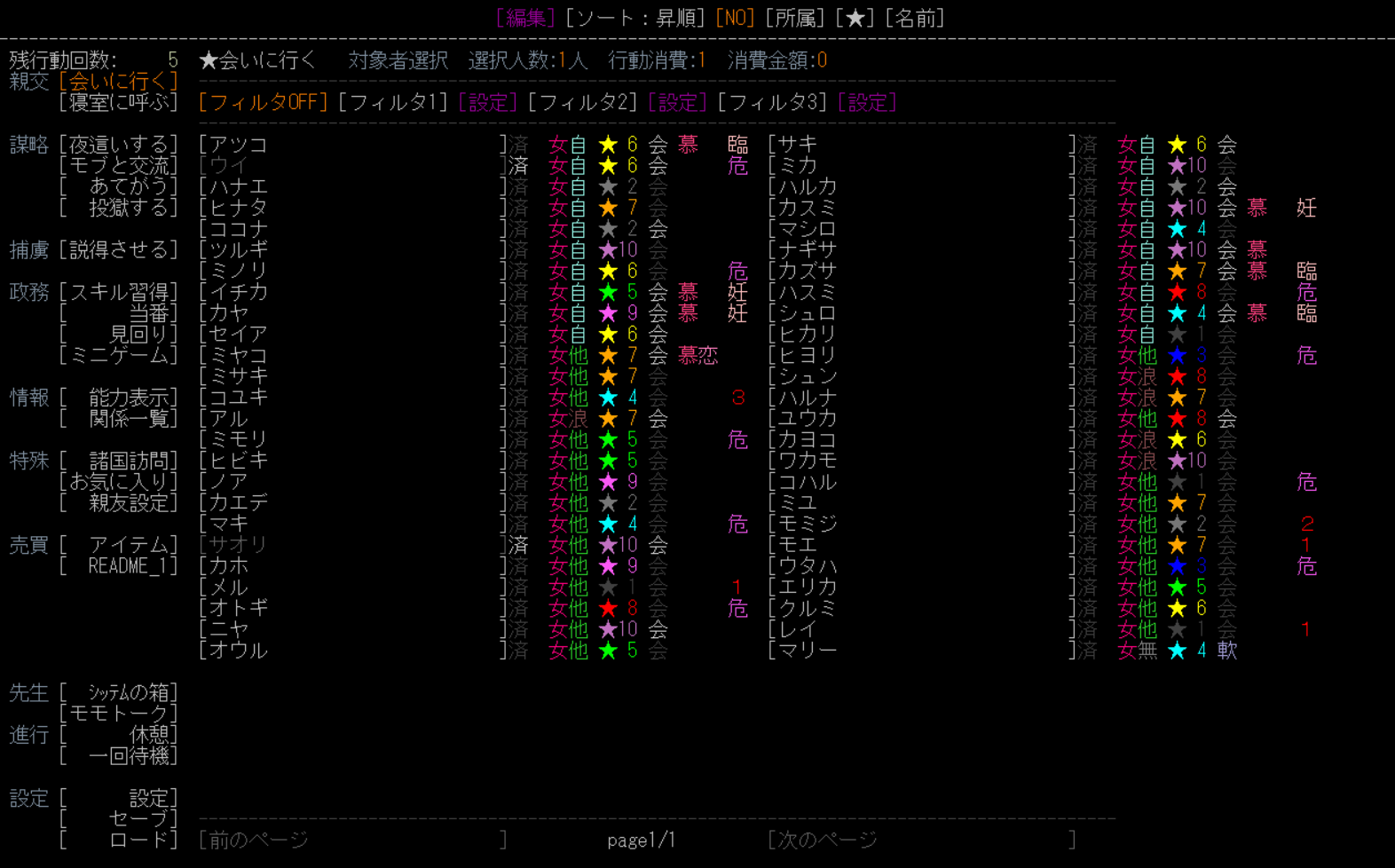Select character ヒナタ
The height and width of the screenshot is (868, 1395).
tap(353, 208)
